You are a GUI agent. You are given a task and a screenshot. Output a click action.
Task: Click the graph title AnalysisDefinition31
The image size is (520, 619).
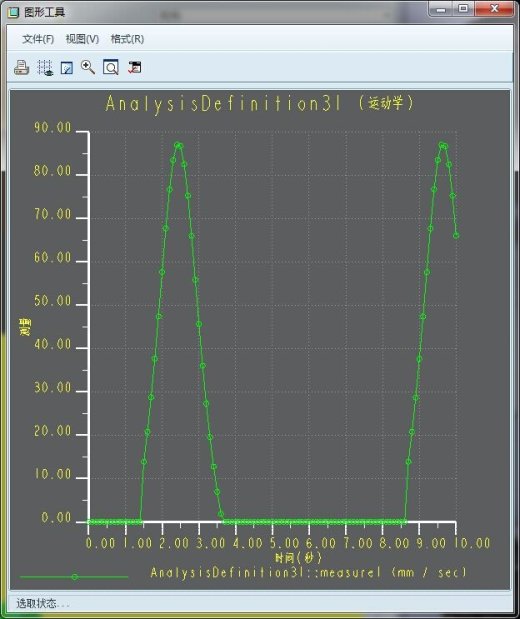223,104
